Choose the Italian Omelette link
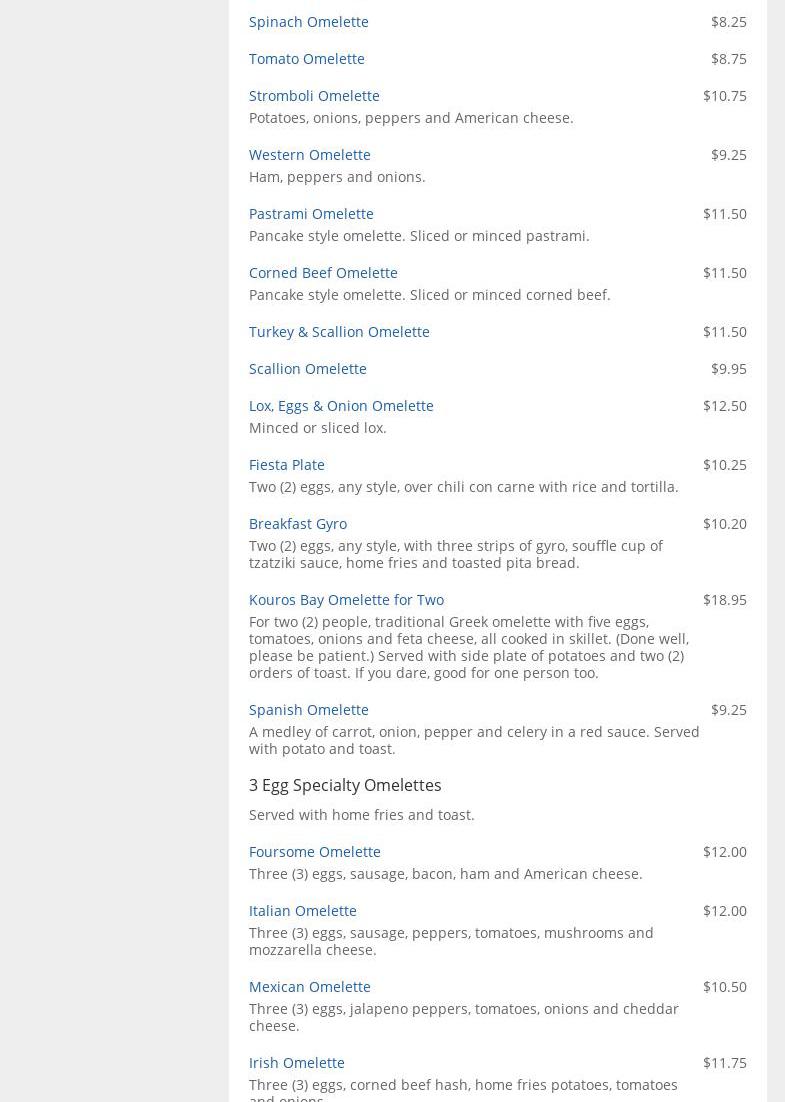Viewport: 785px width, 1102px height. tap(302, 910)
